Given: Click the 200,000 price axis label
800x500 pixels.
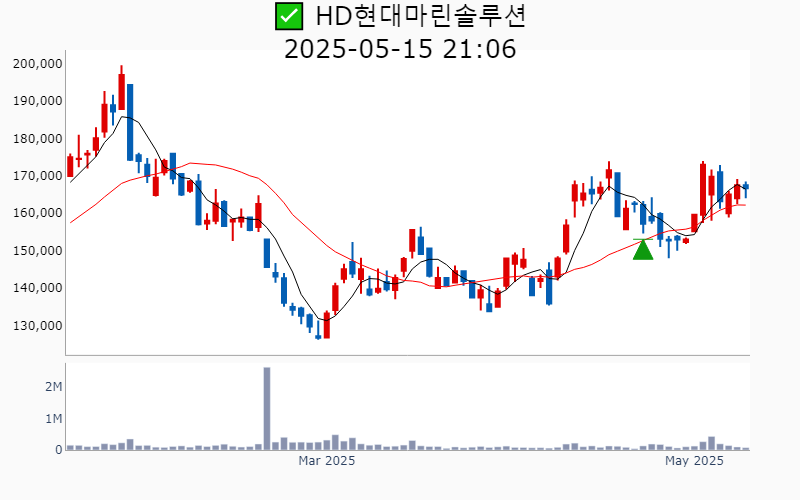Looking at the screenshot, I should click(x=38, y=64).
